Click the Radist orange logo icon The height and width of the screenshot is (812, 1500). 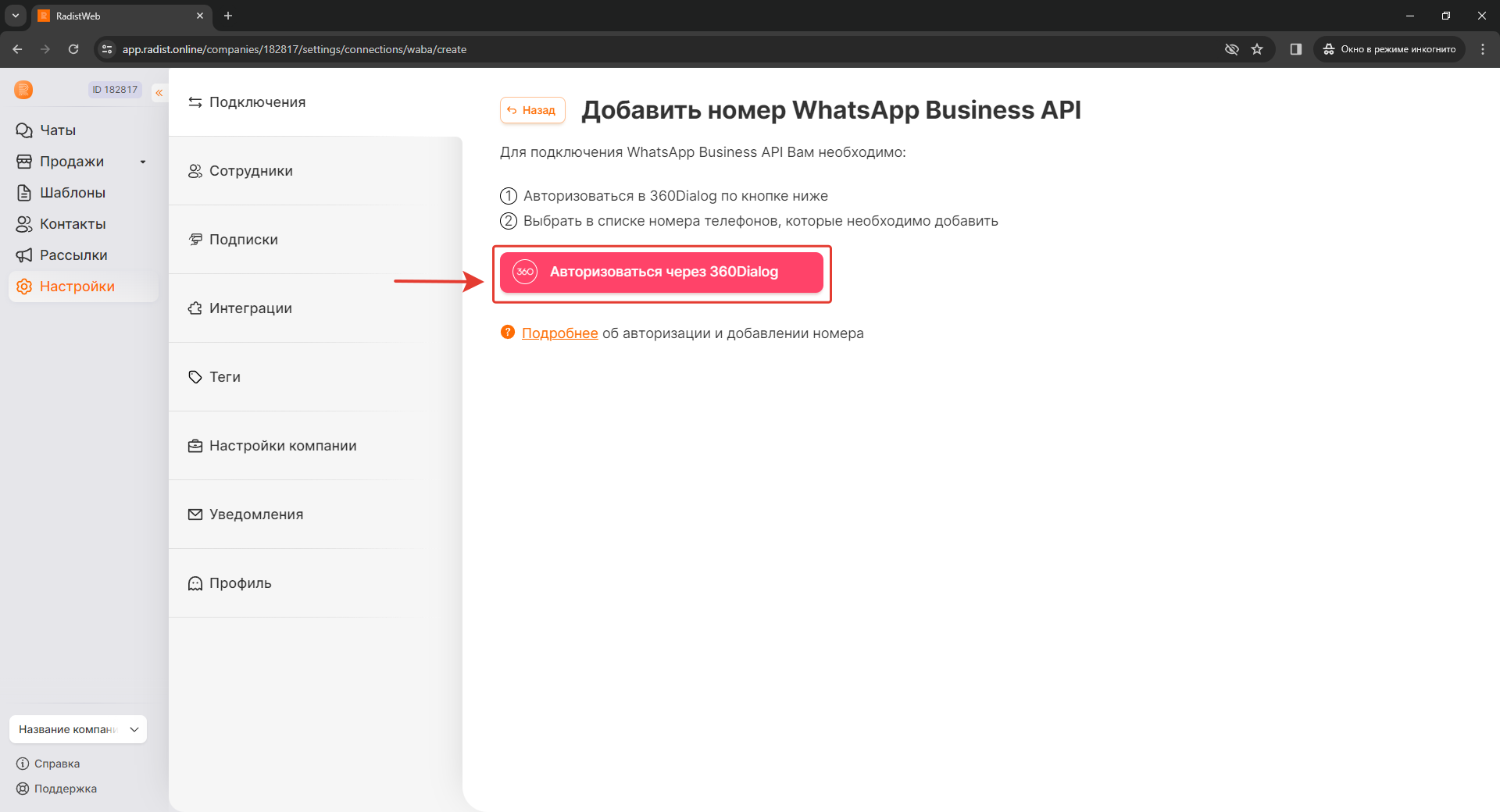click(23, 90)
